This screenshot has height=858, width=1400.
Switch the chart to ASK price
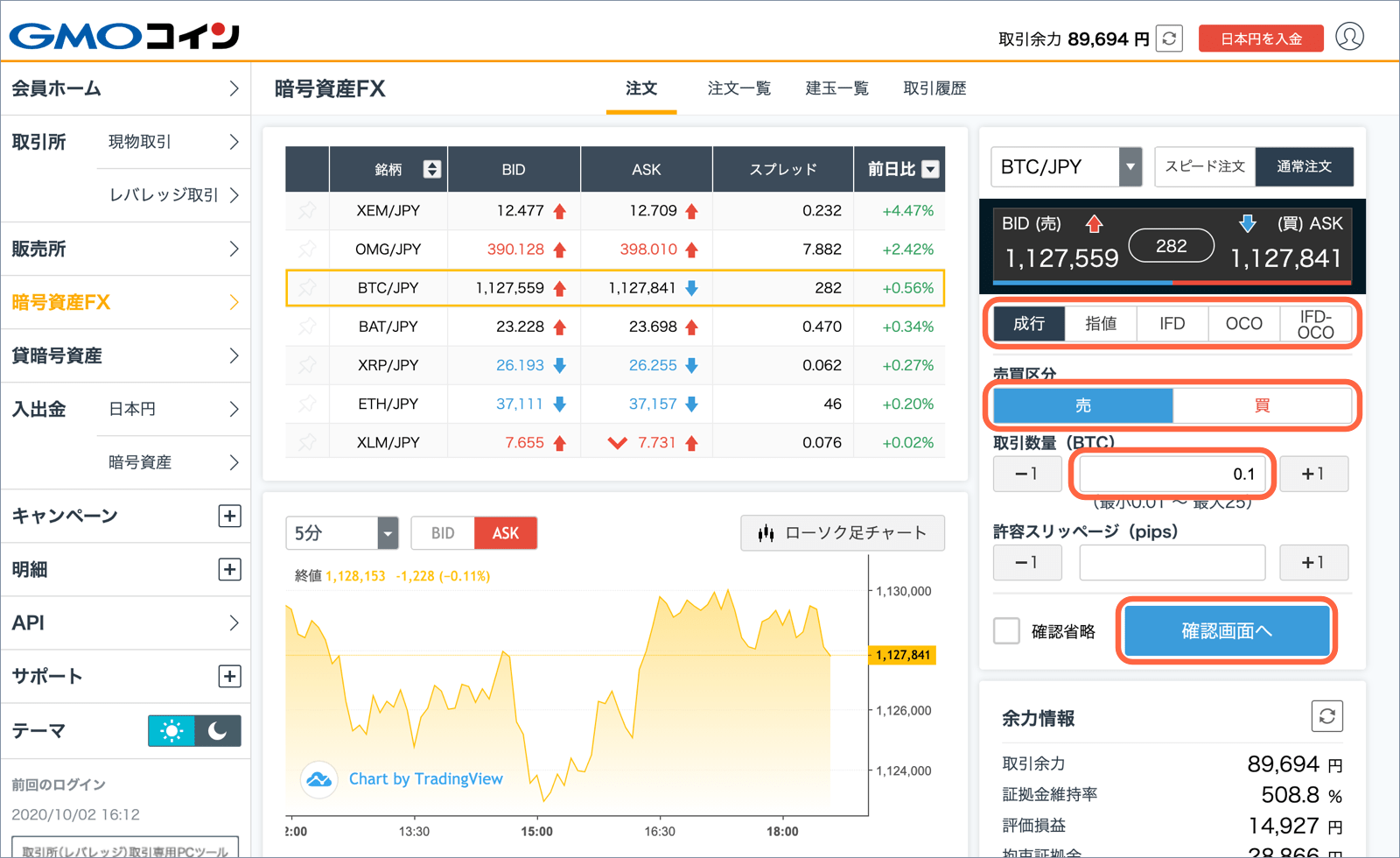point(506,533)
